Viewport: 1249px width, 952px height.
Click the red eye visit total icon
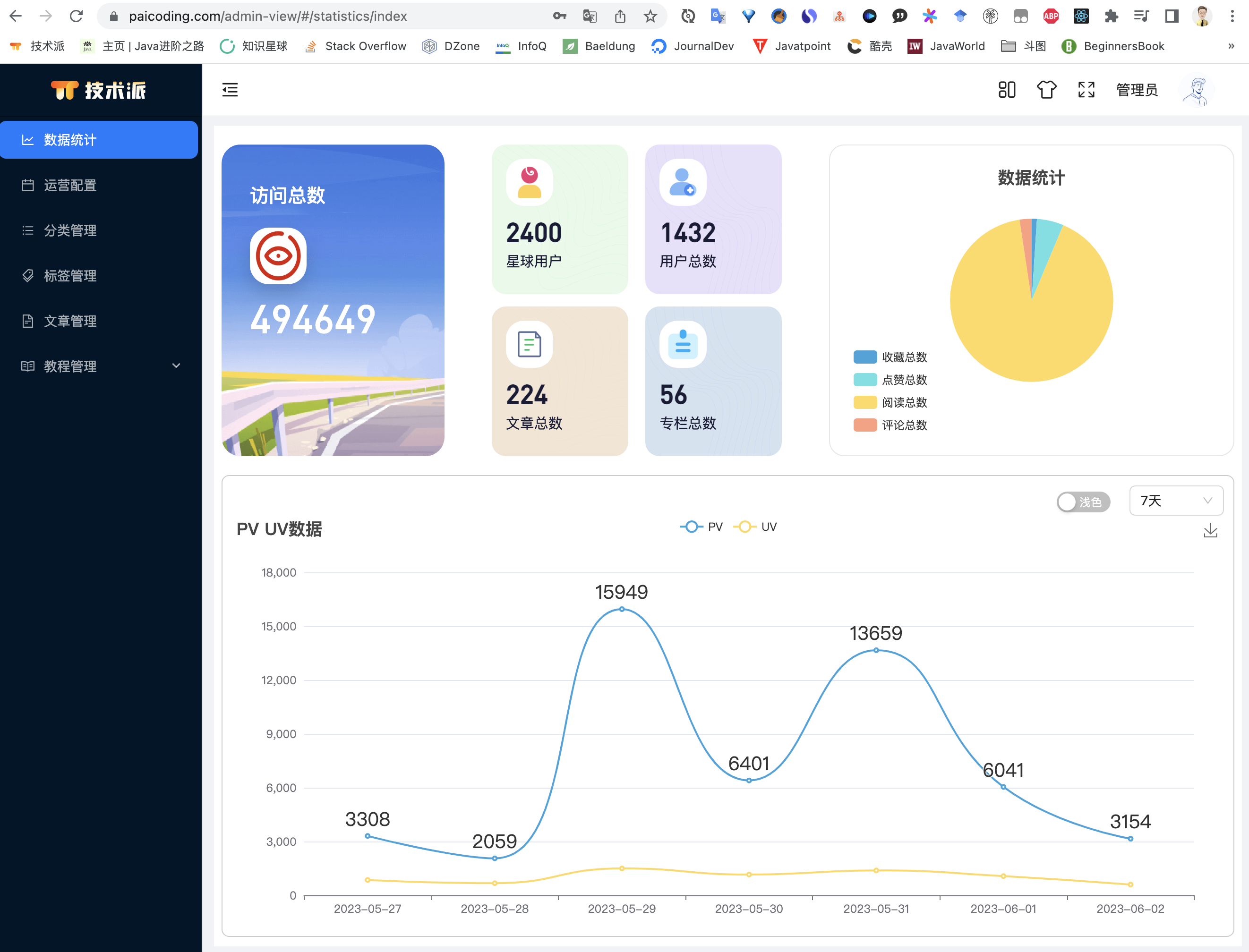[x=278, y=255]
